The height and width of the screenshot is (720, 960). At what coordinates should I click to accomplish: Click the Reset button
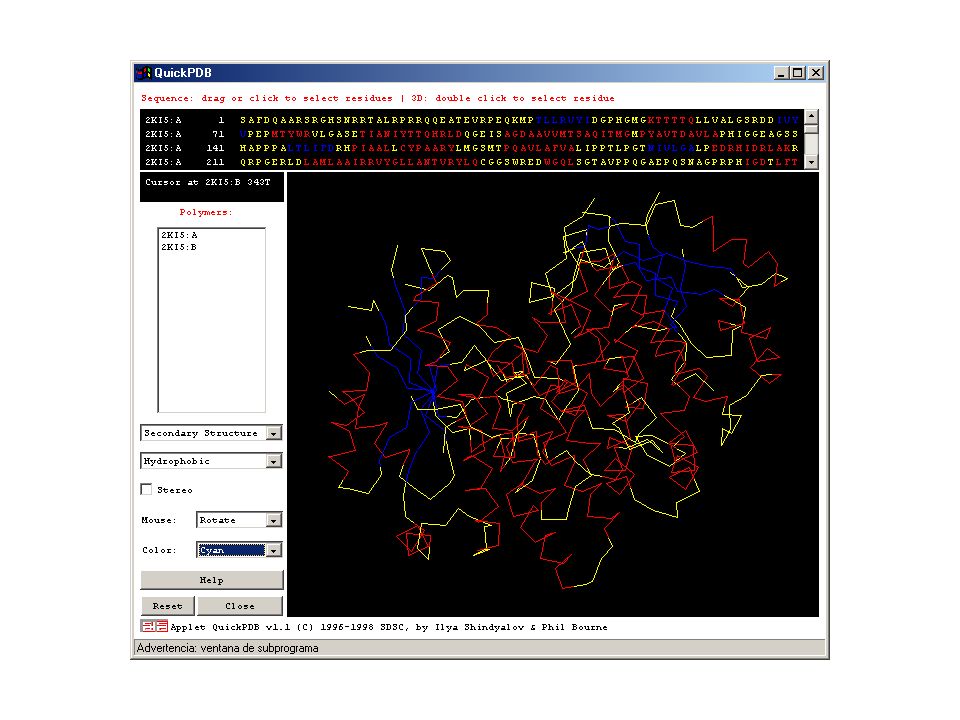(168, 606)
